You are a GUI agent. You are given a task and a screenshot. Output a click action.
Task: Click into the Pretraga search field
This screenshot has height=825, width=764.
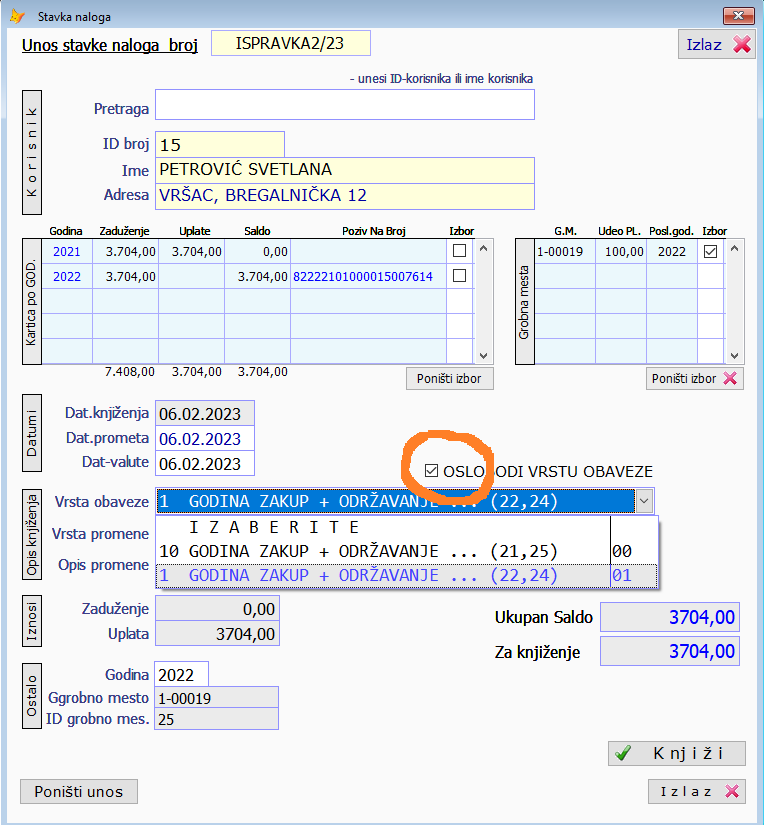click(x=344, y=105)
